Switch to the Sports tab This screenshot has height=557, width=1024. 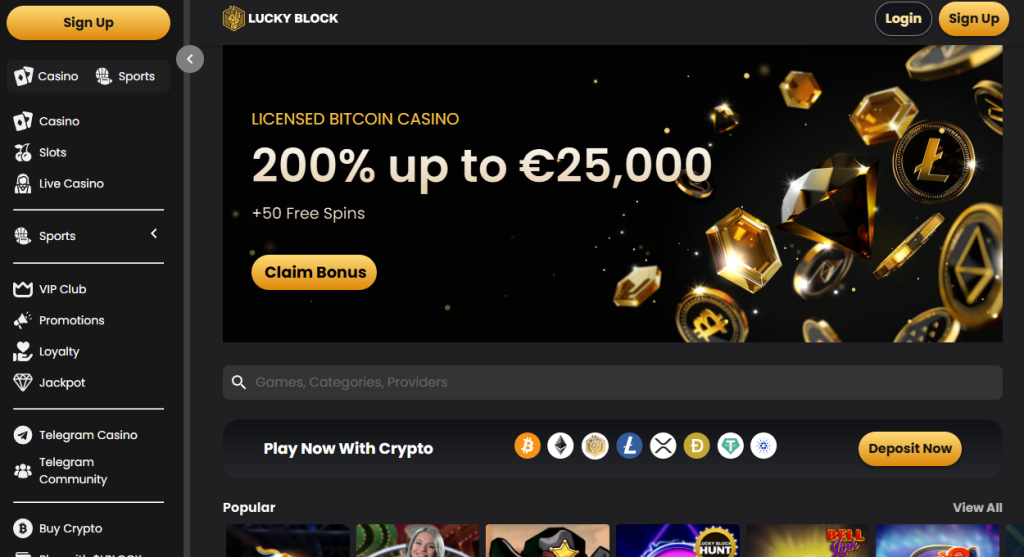coord(125,76)
